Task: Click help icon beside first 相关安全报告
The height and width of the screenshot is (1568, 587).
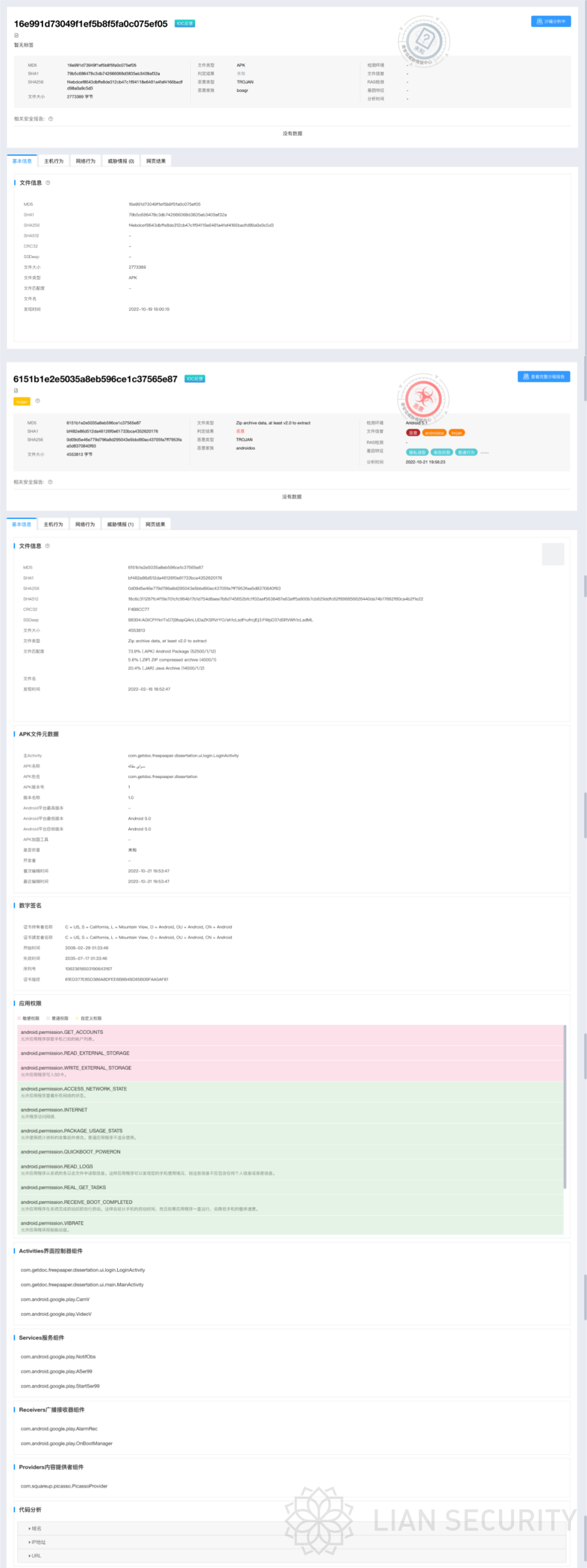Action: click(51, 118)
